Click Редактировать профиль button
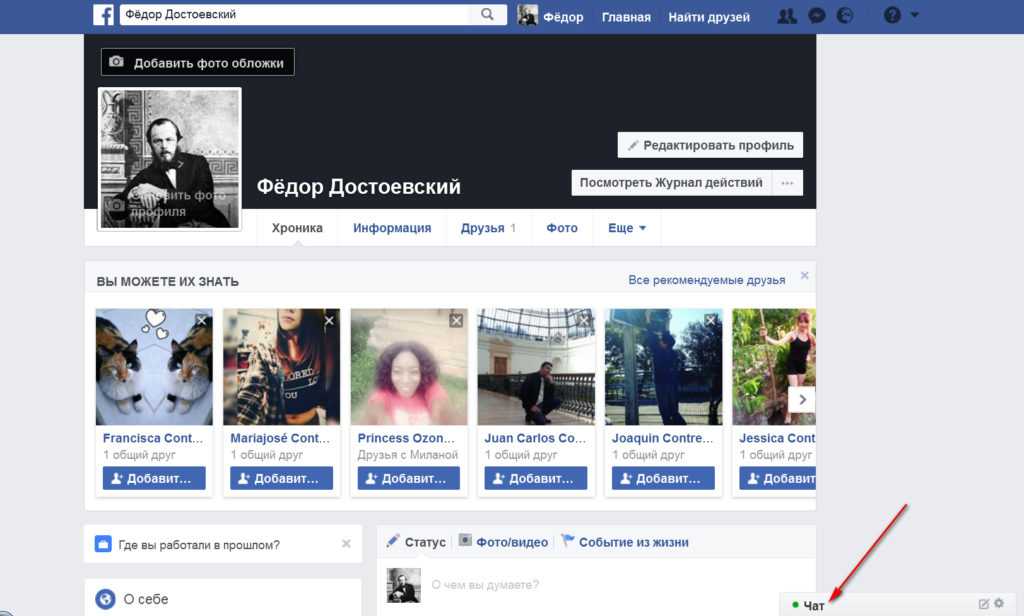The height and width of the screenshot is (616, 1024). pyautogui.click(x=711, y=145)
